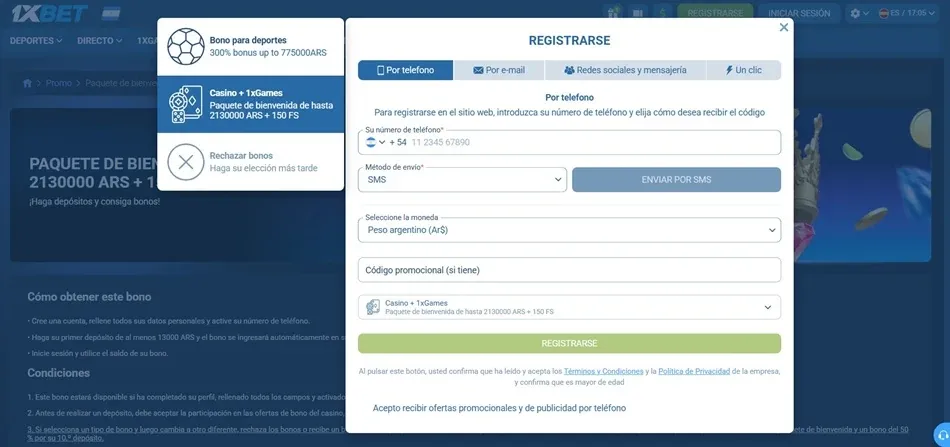Open the Método de envío SMS dropdown
The image size is (950, 447).
[x=462, y=180]
